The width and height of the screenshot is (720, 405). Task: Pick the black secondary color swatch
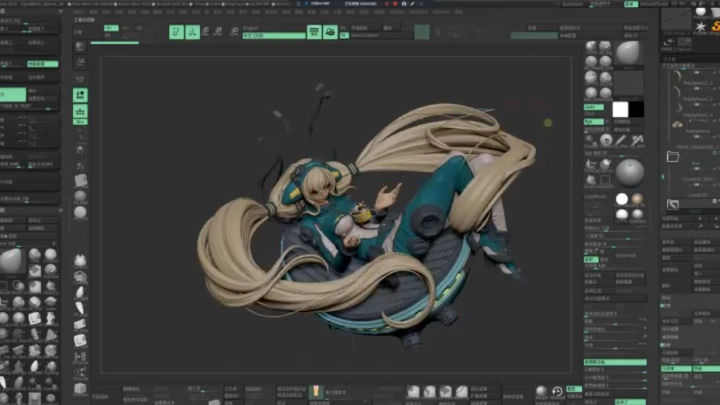pyautogui.click(x=636, y=109)
